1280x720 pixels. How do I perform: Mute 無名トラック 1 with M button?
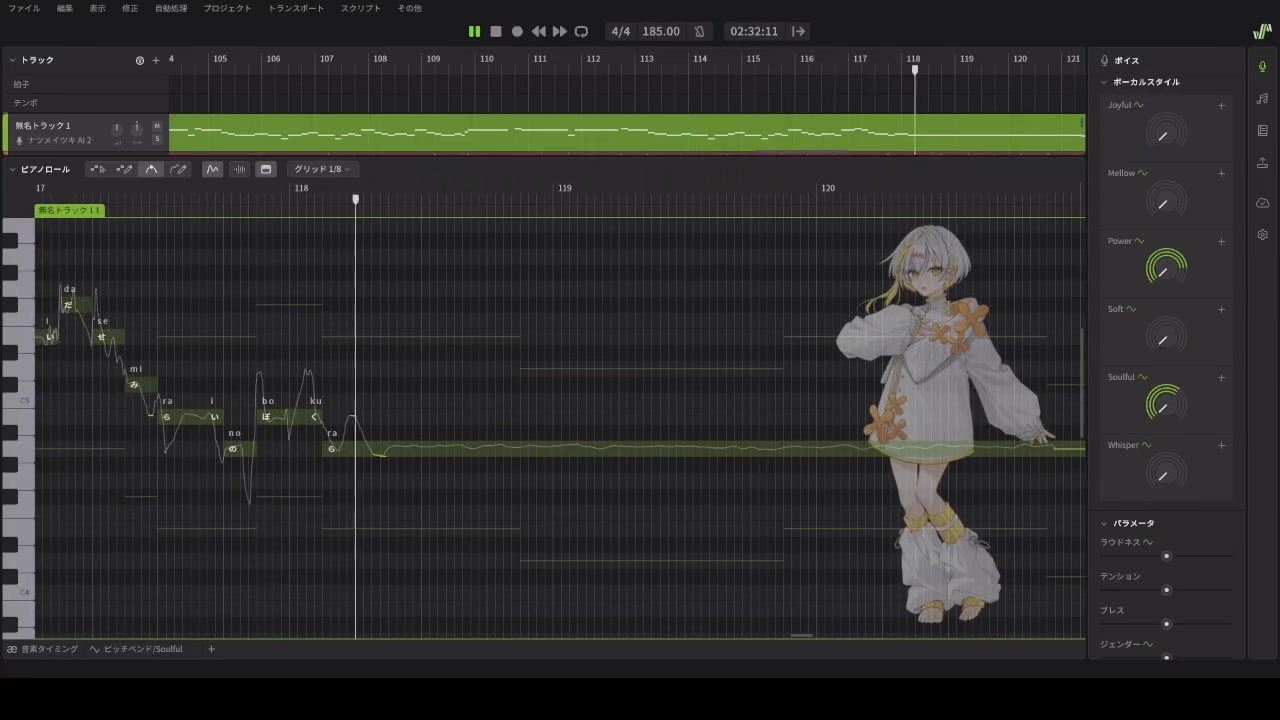[157, 126]
